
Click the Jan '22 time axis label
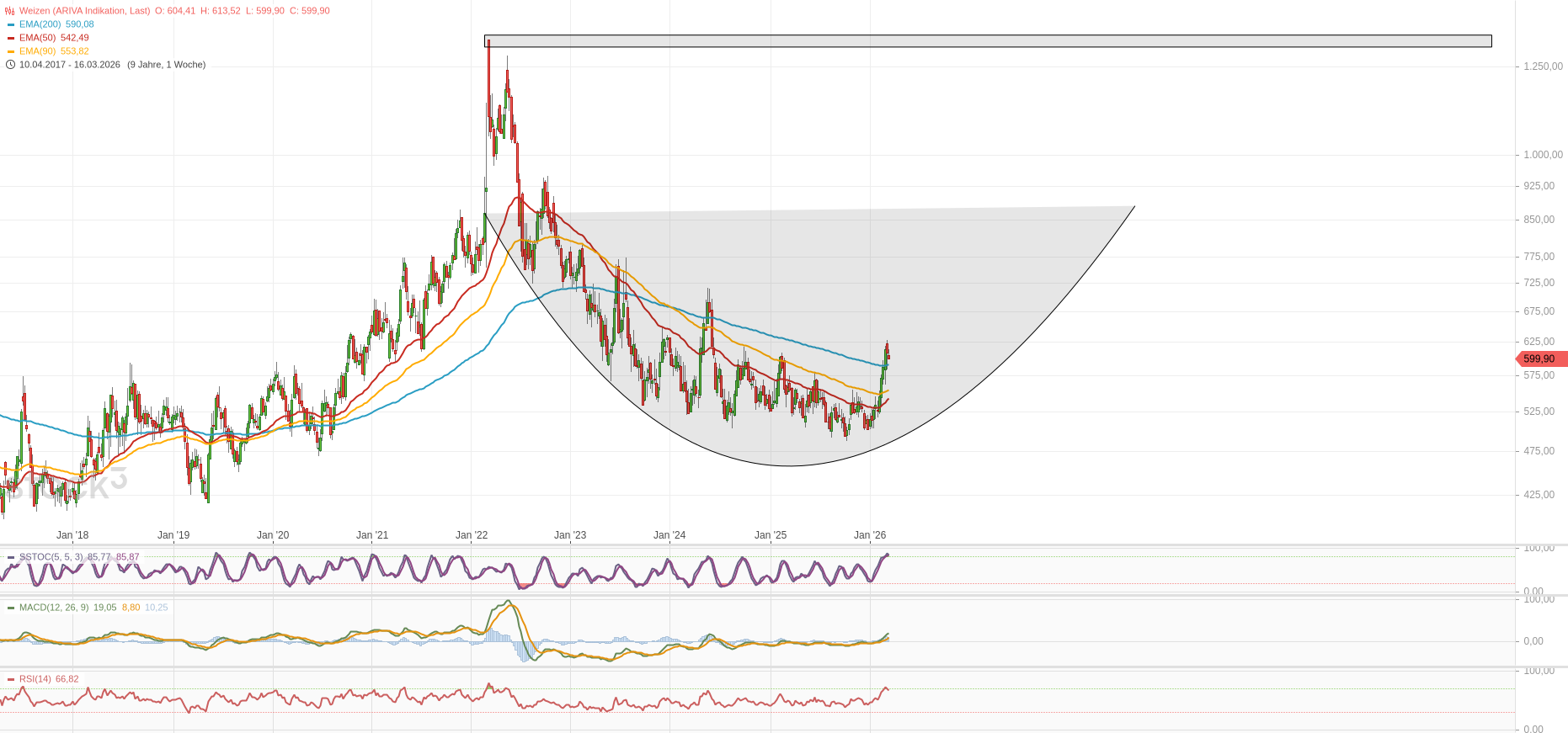472,535
